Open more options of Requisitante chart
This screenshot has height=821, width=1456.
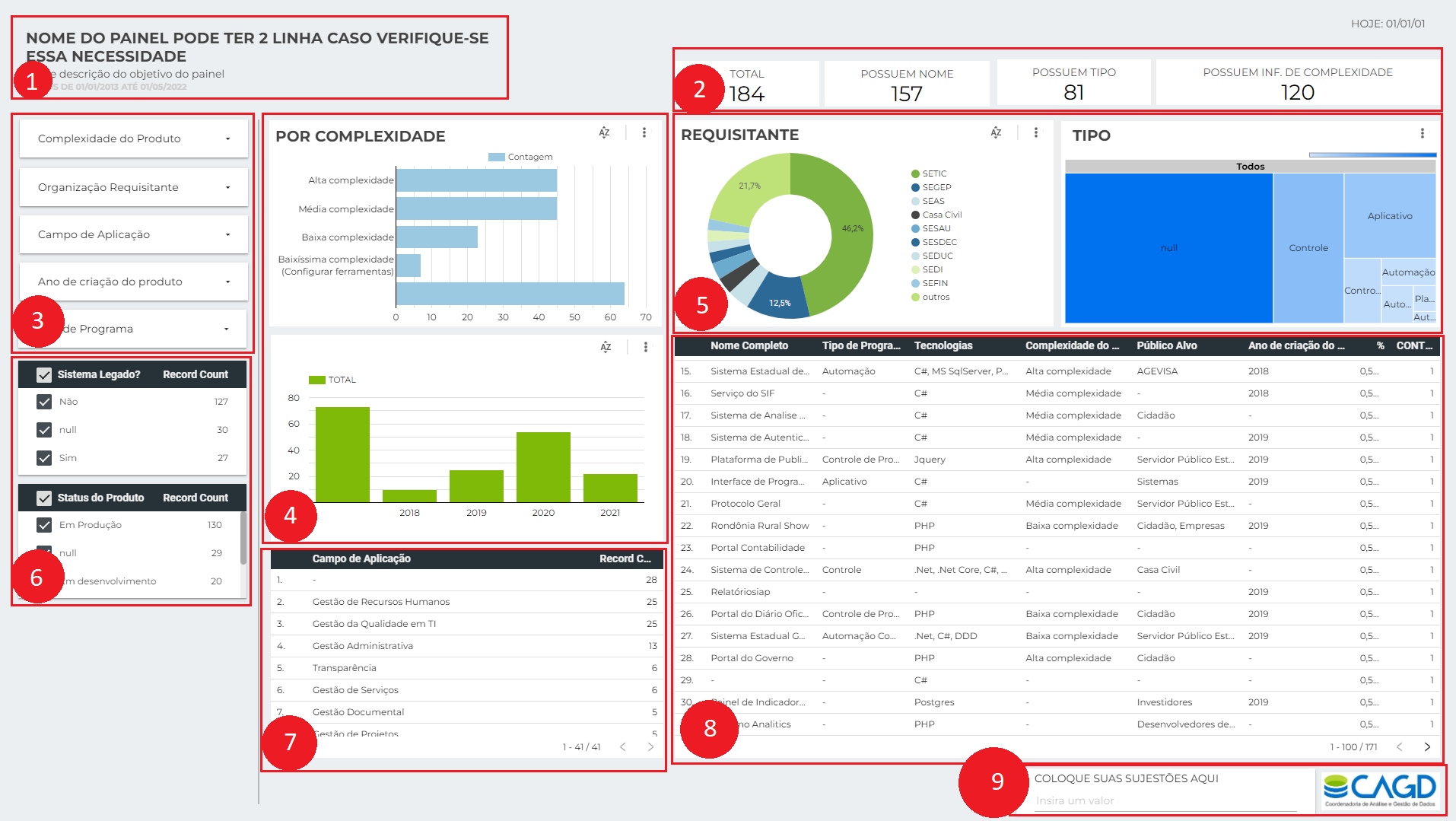[1035, 132]
